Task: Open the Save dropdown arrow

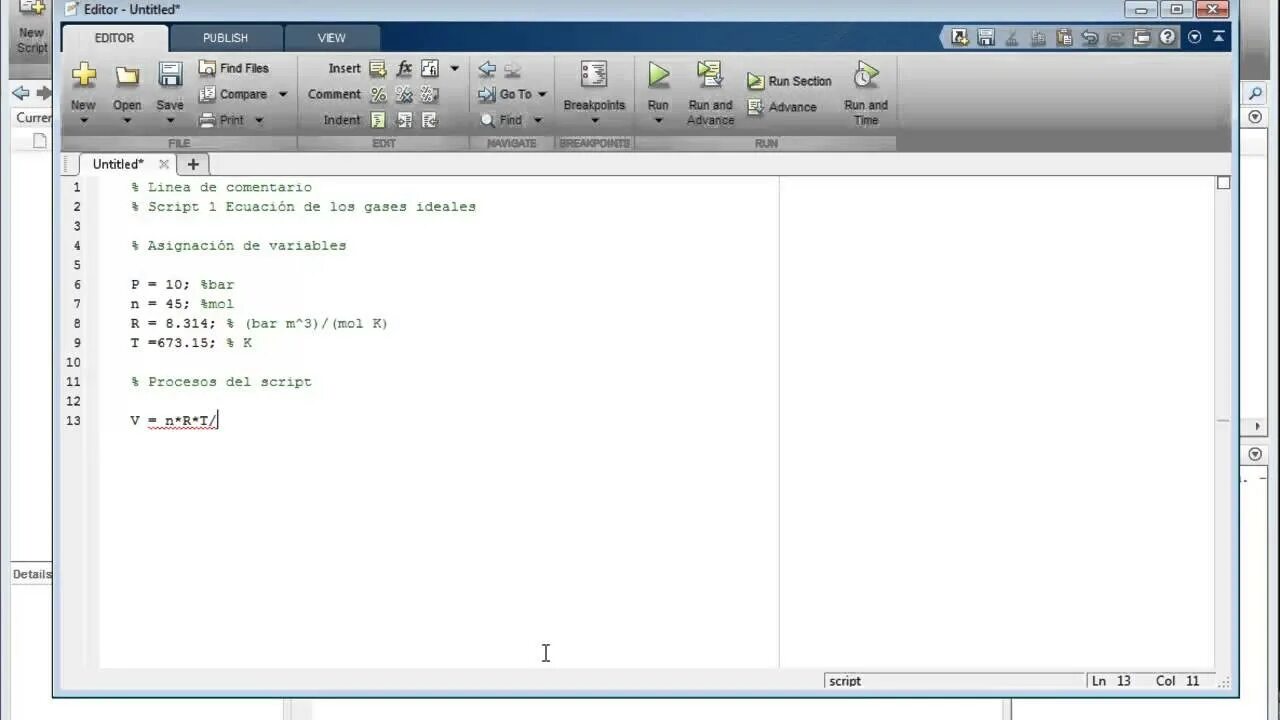Action: pos(170,119)
